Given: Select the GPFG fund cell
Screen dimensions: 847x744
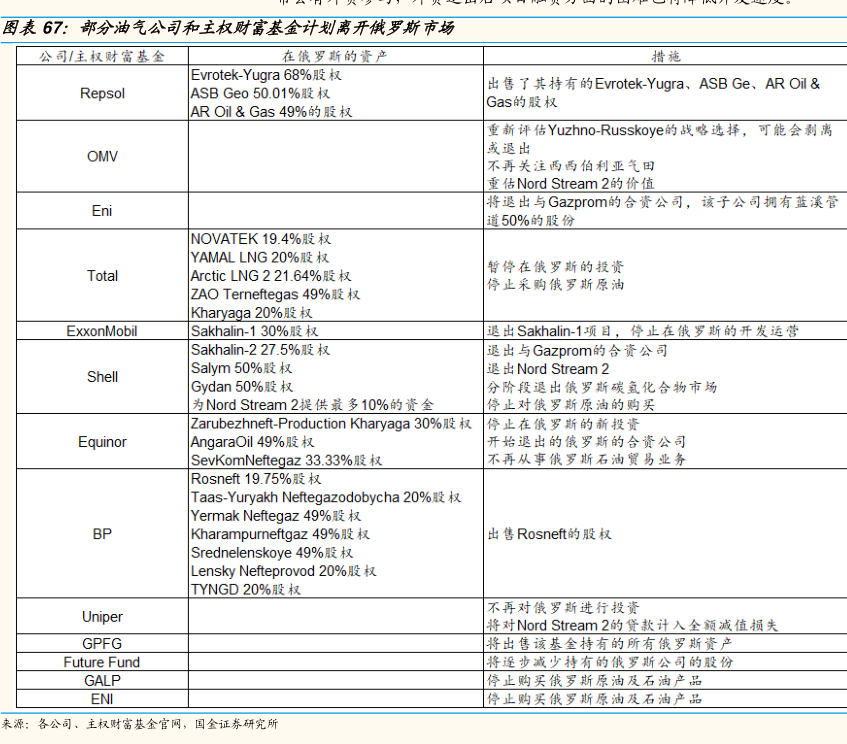Looking at the screenshot, I should (102, 644).
